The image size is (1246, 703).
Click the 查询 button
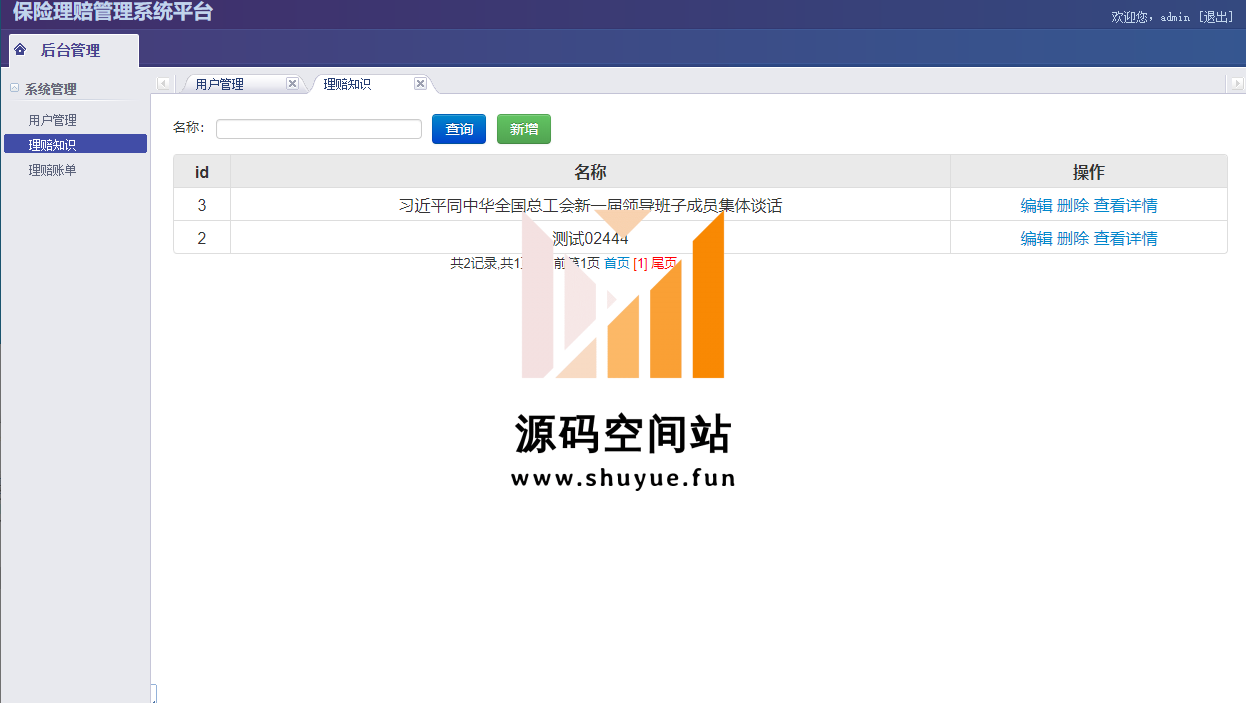point(459,129)
